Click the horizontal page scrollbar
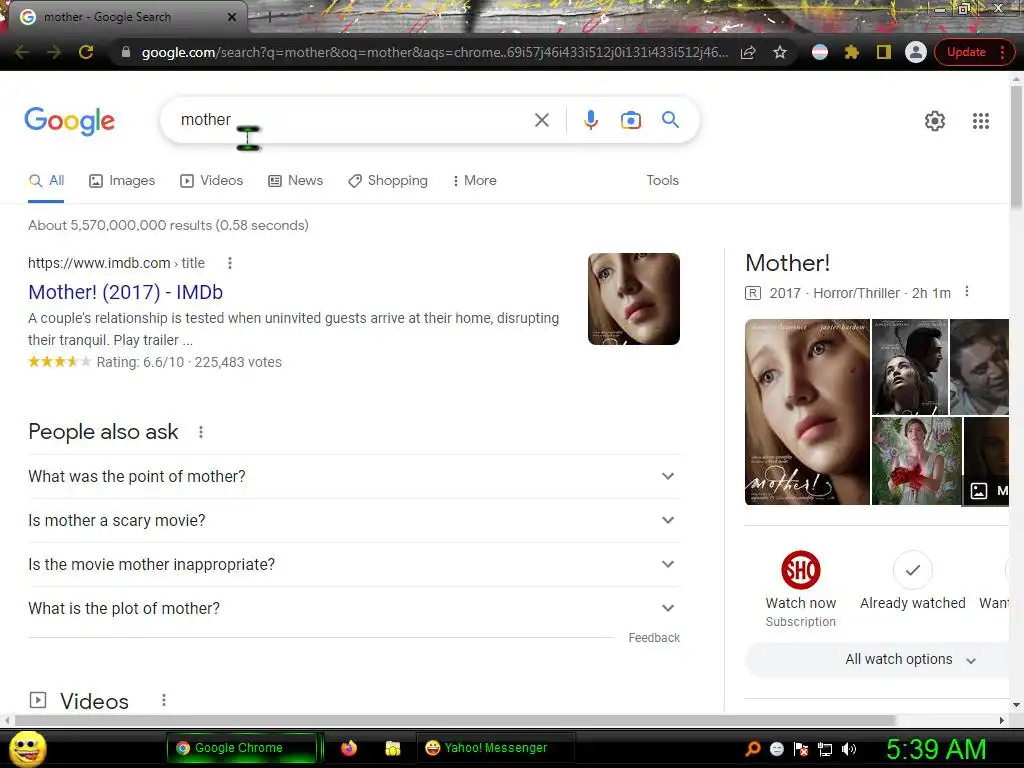The height and width of the screenshot is (768, 1024). tap(455, 720)
